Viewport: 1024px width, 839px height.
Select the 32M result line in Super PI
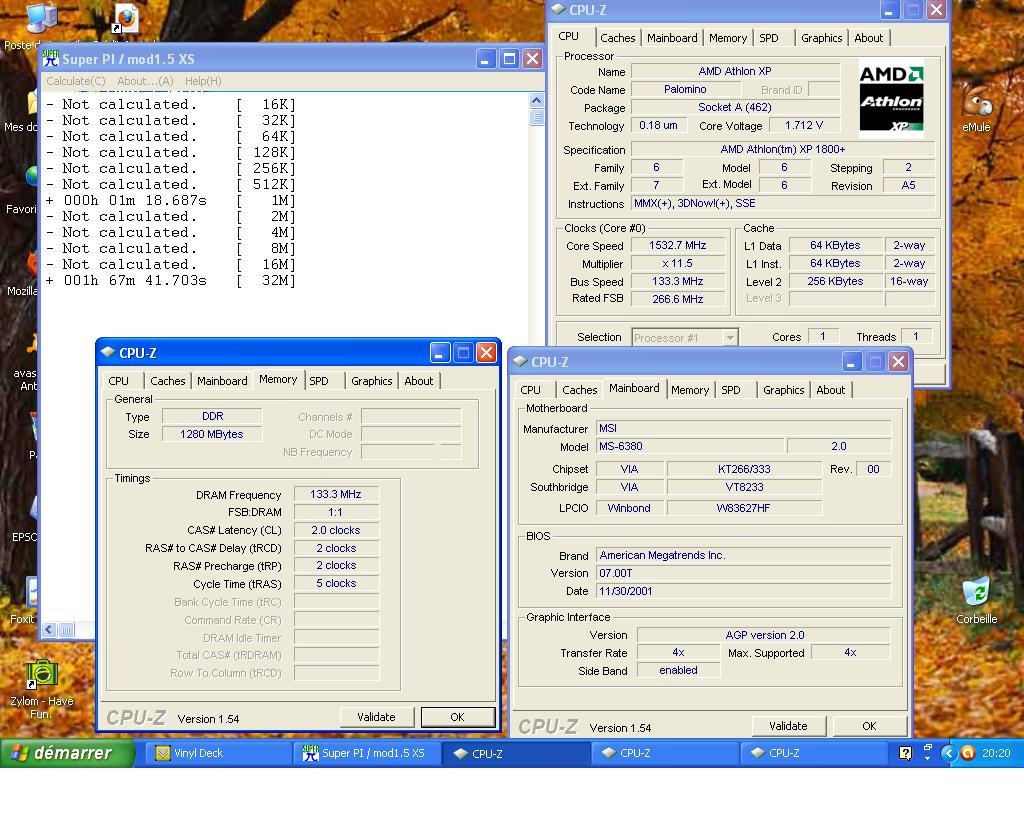click(171, 281)
